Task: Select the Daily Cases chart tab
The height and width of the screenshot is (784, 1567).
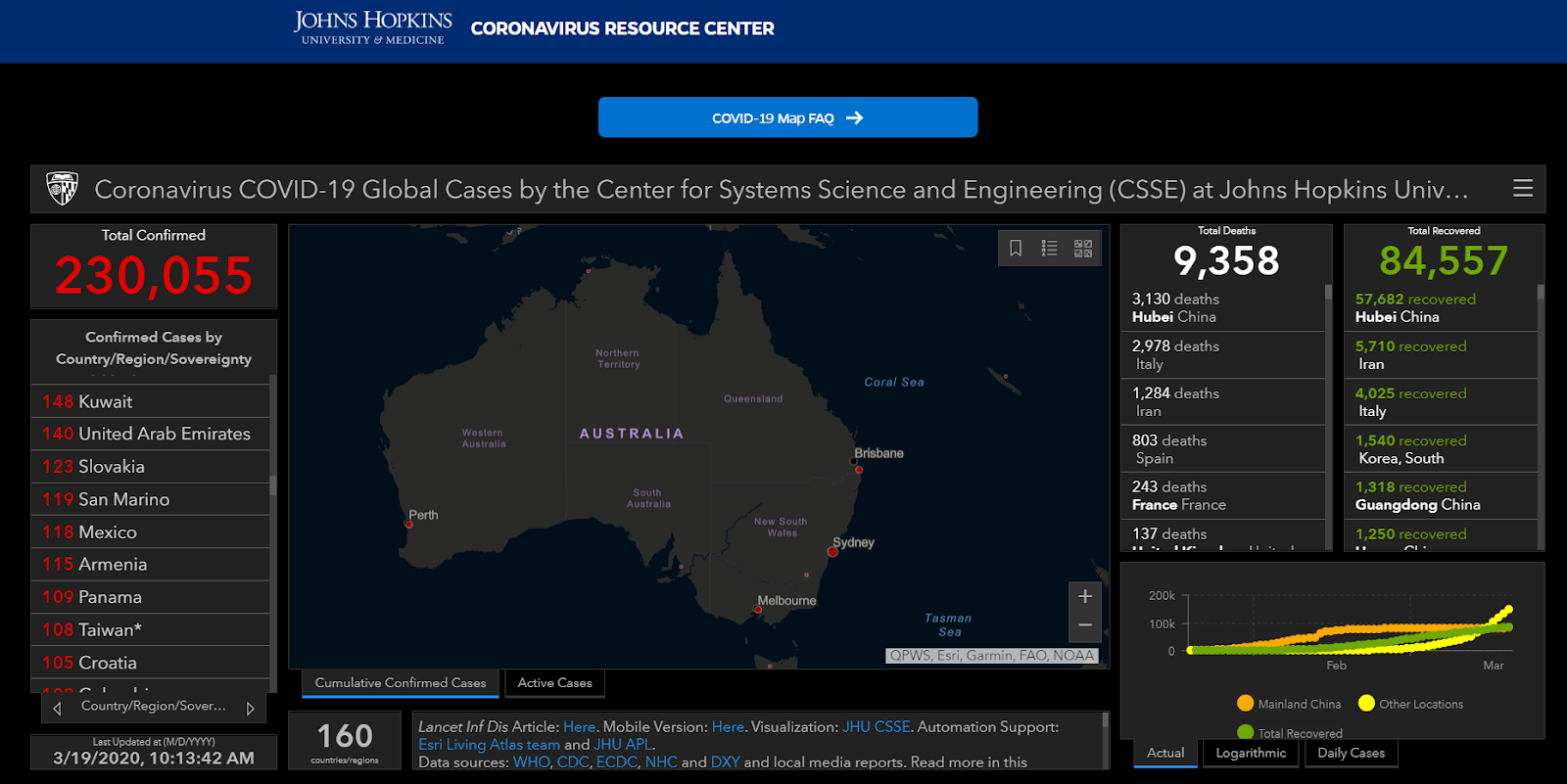Action: (x=1351, y=753)
